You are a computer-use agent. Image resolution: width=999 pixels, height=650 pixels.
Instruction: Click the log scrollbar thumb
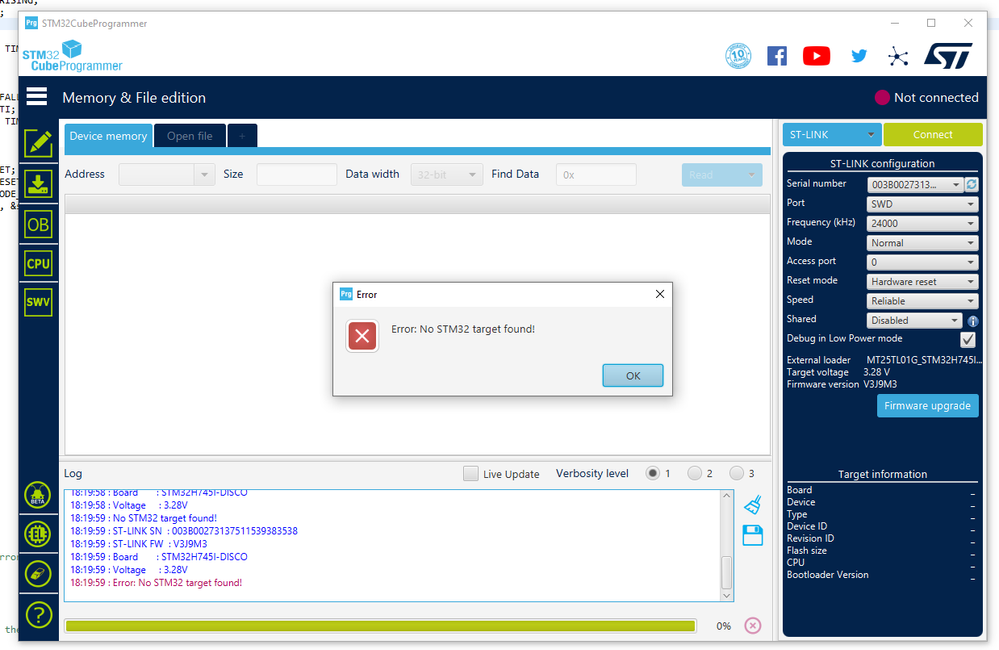click(726, 572)
